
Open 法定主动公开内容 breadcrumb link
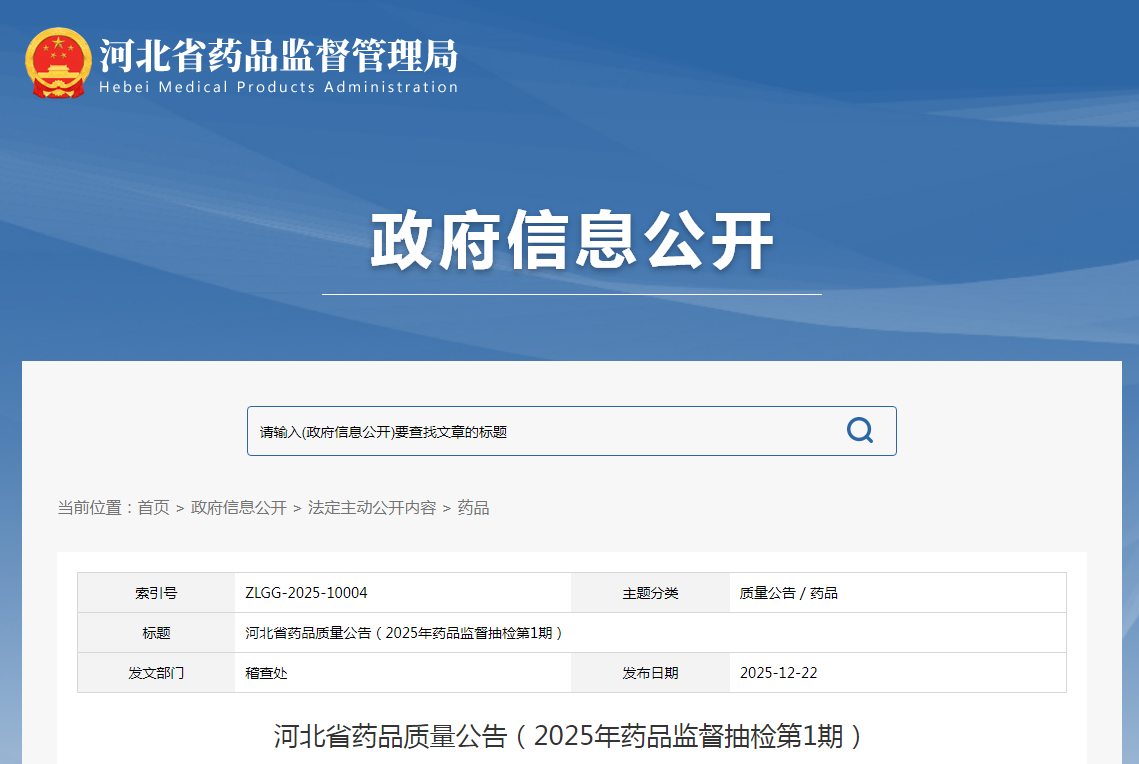tap(372, 508)
